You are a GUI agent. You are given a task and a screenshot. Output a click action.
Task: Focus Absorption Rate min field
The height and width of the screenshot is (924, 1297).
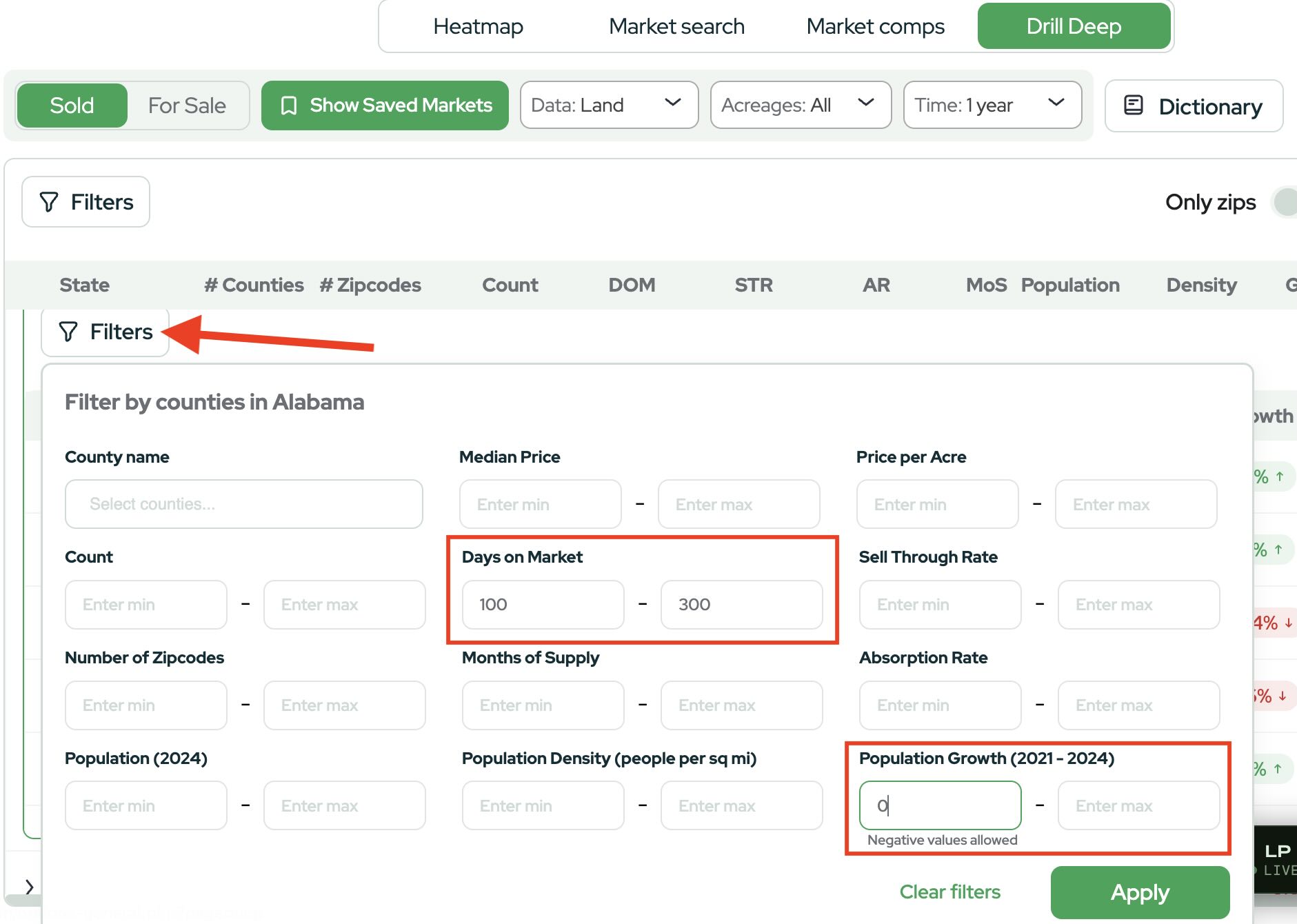[x=941, y=705]
